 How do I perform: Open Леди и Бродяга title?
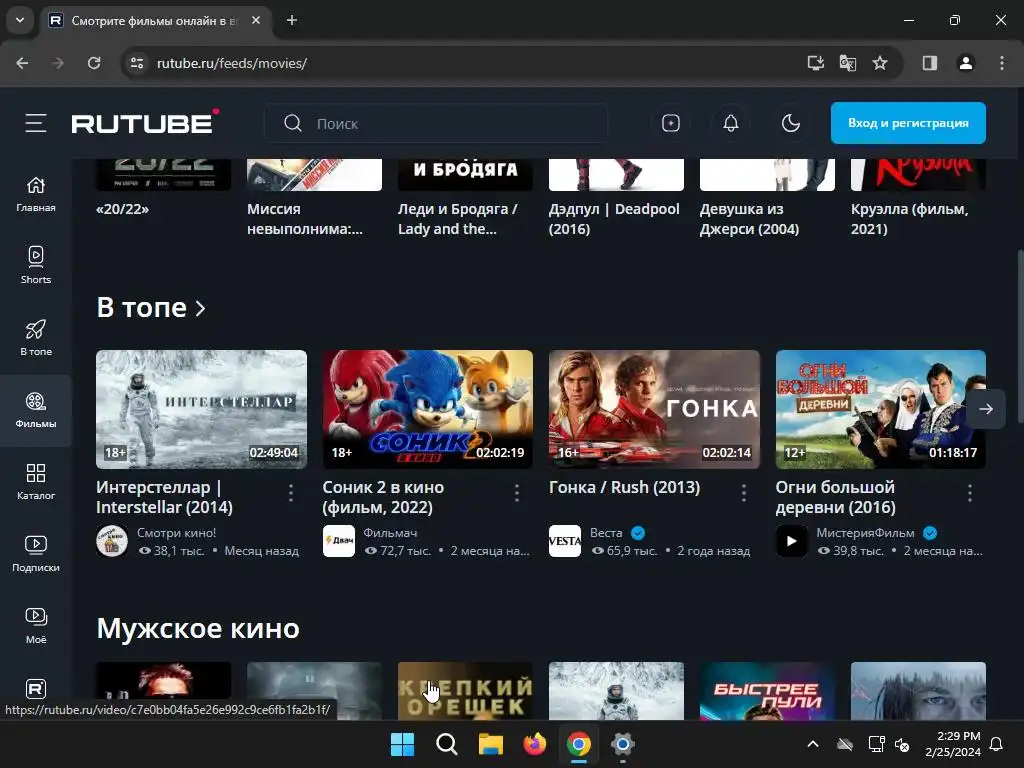pos(458,219)
